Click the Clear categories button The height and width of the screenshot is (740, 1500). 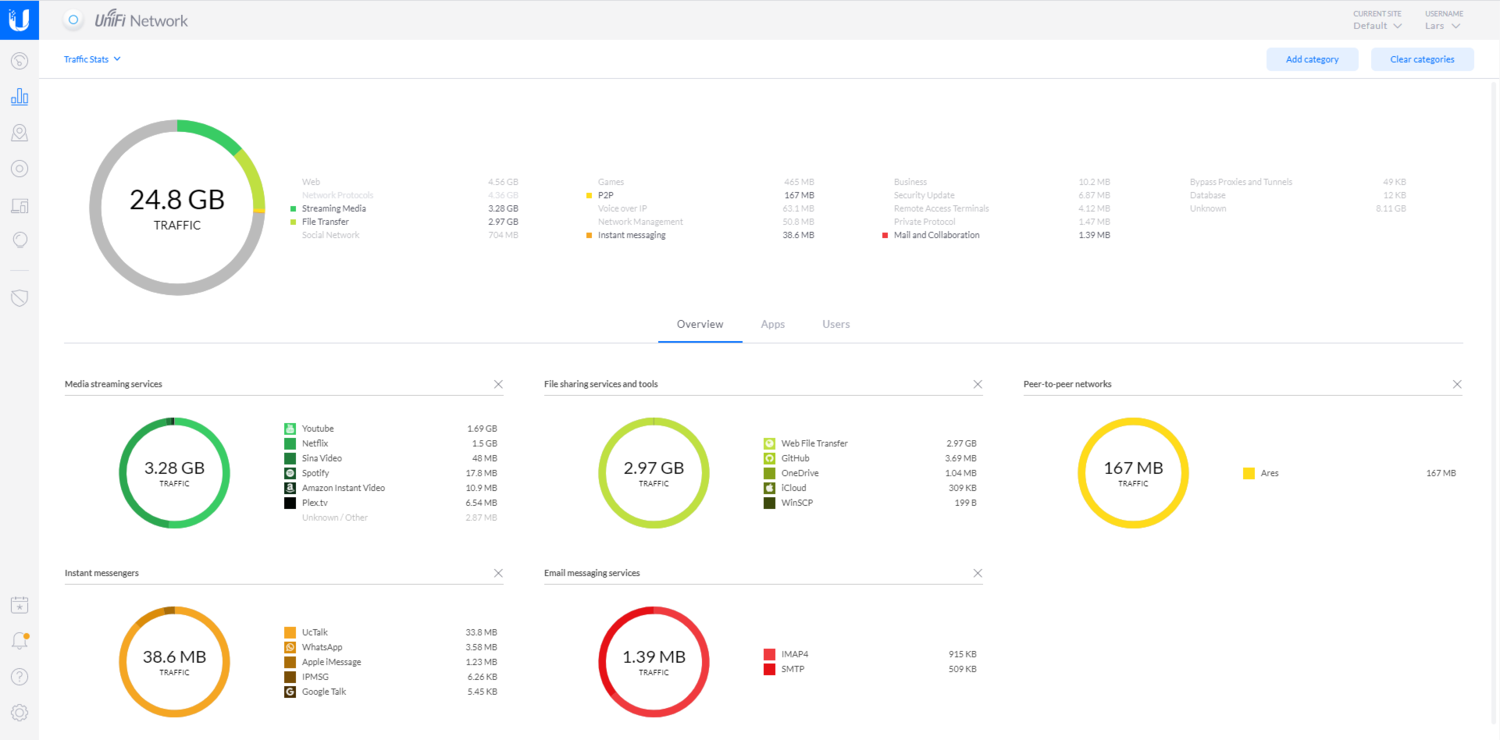[1421, 58]
